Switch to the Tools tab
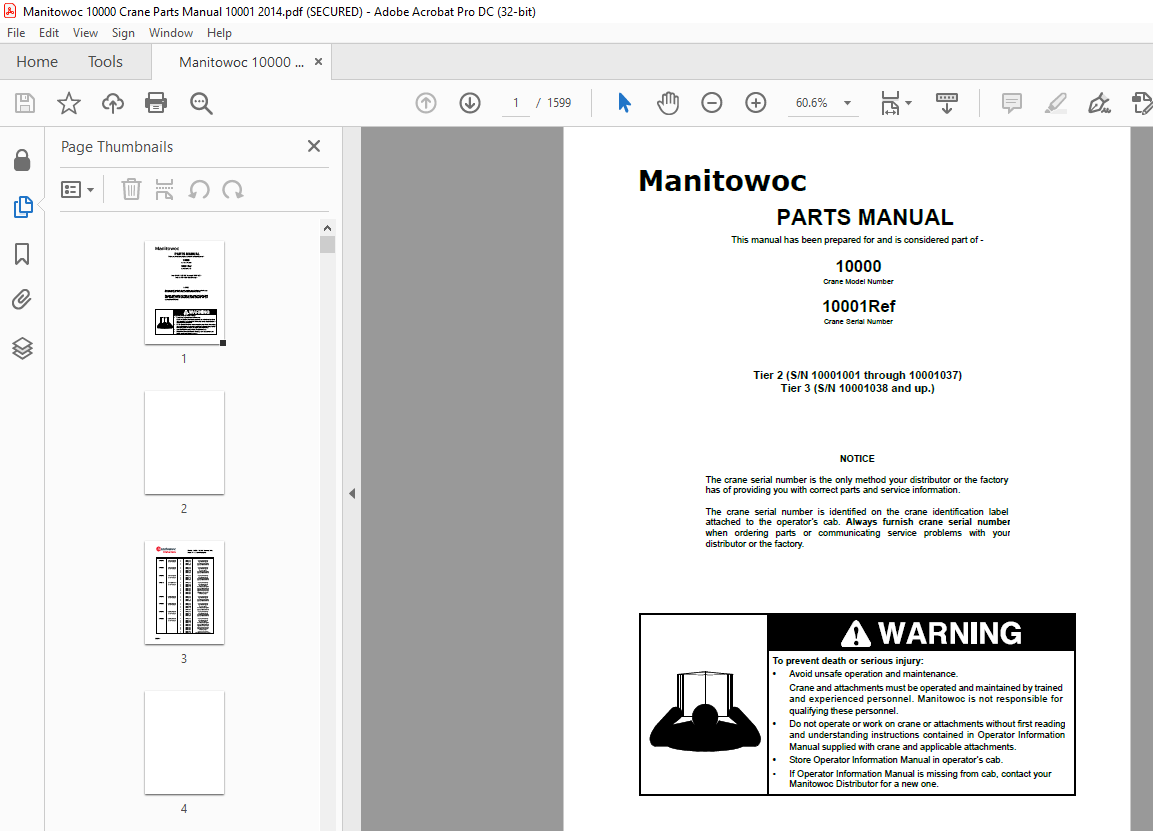1153x831 pixels. [x=105, y=62]
